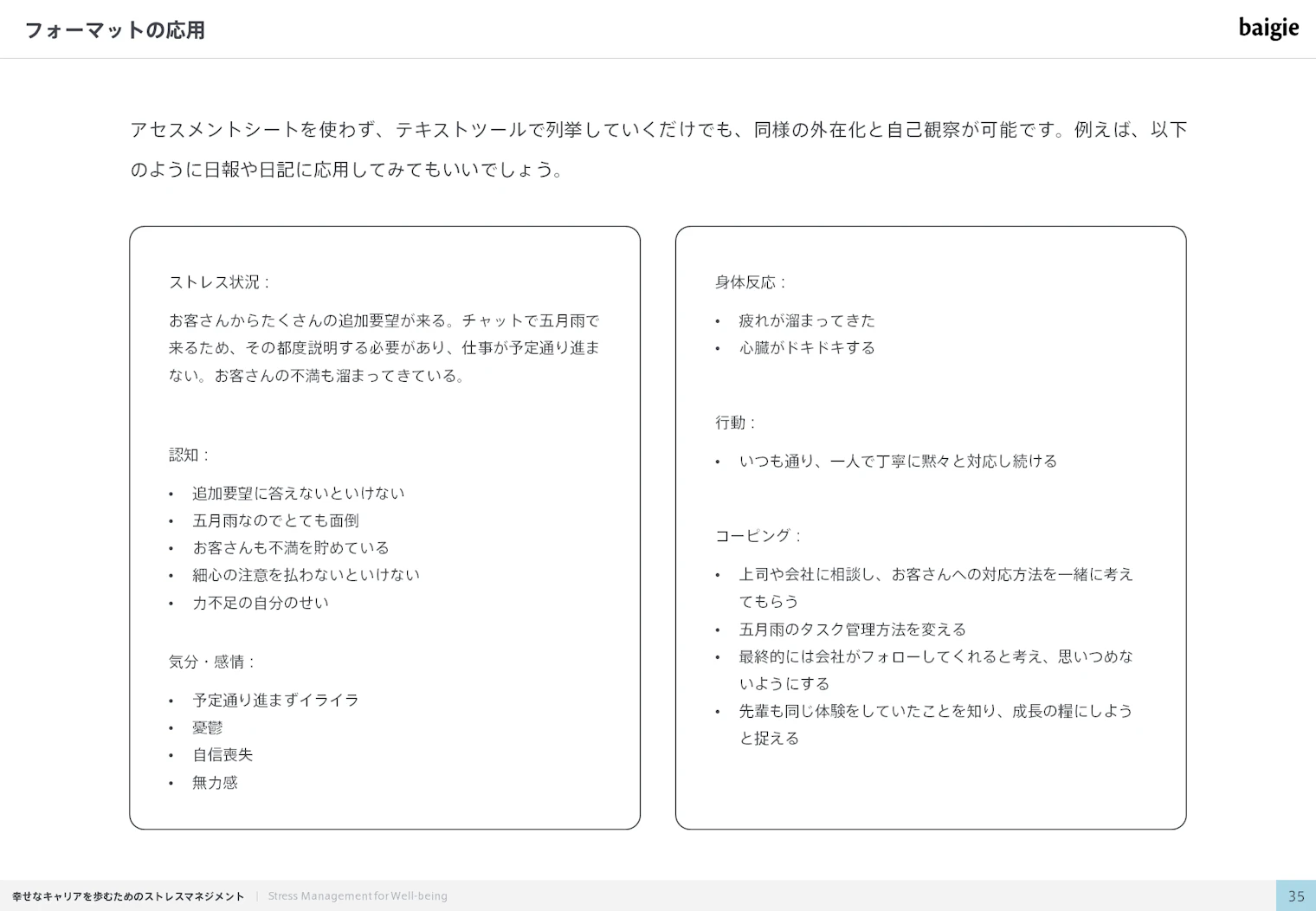This screenshot has height=911, width=1316.
Task: Click the heading 認知：
Action: click(x=190, y=455)
